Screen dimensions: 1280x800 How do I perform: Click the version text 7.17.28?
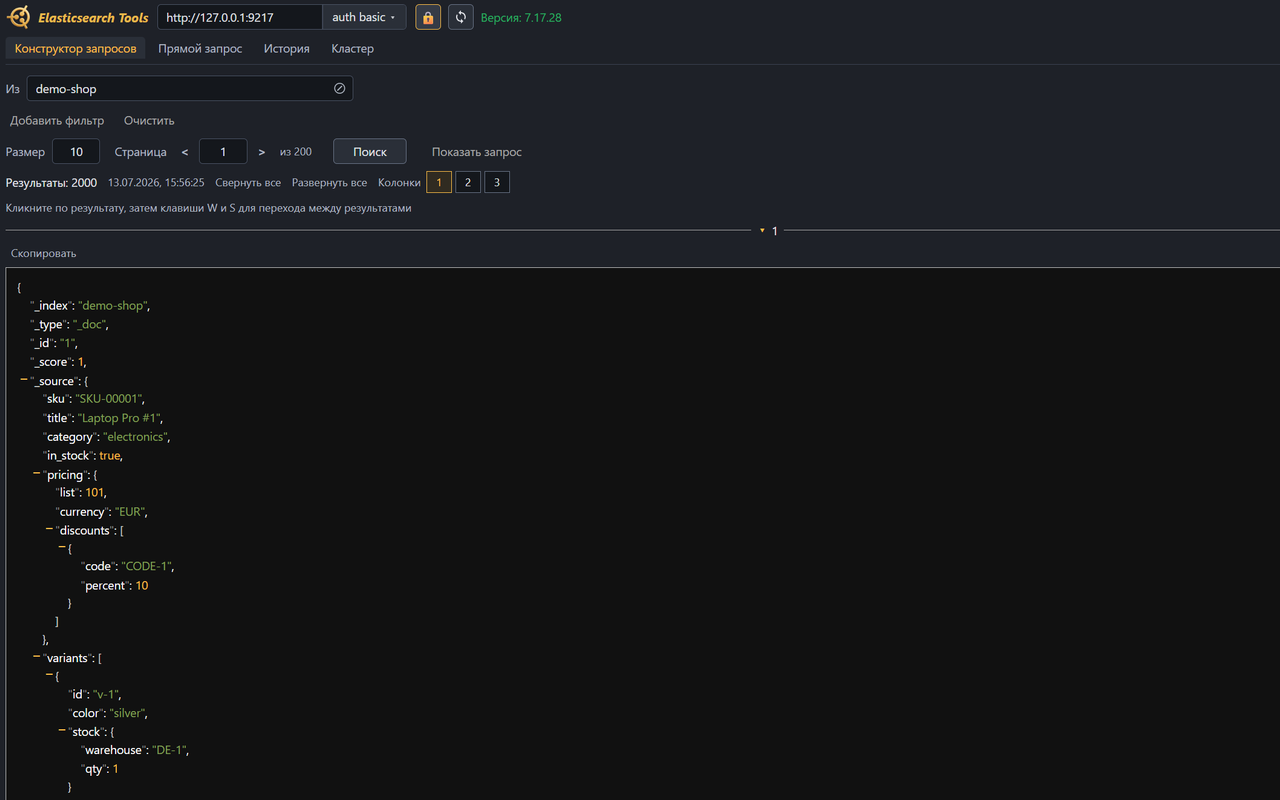[521, 18]
